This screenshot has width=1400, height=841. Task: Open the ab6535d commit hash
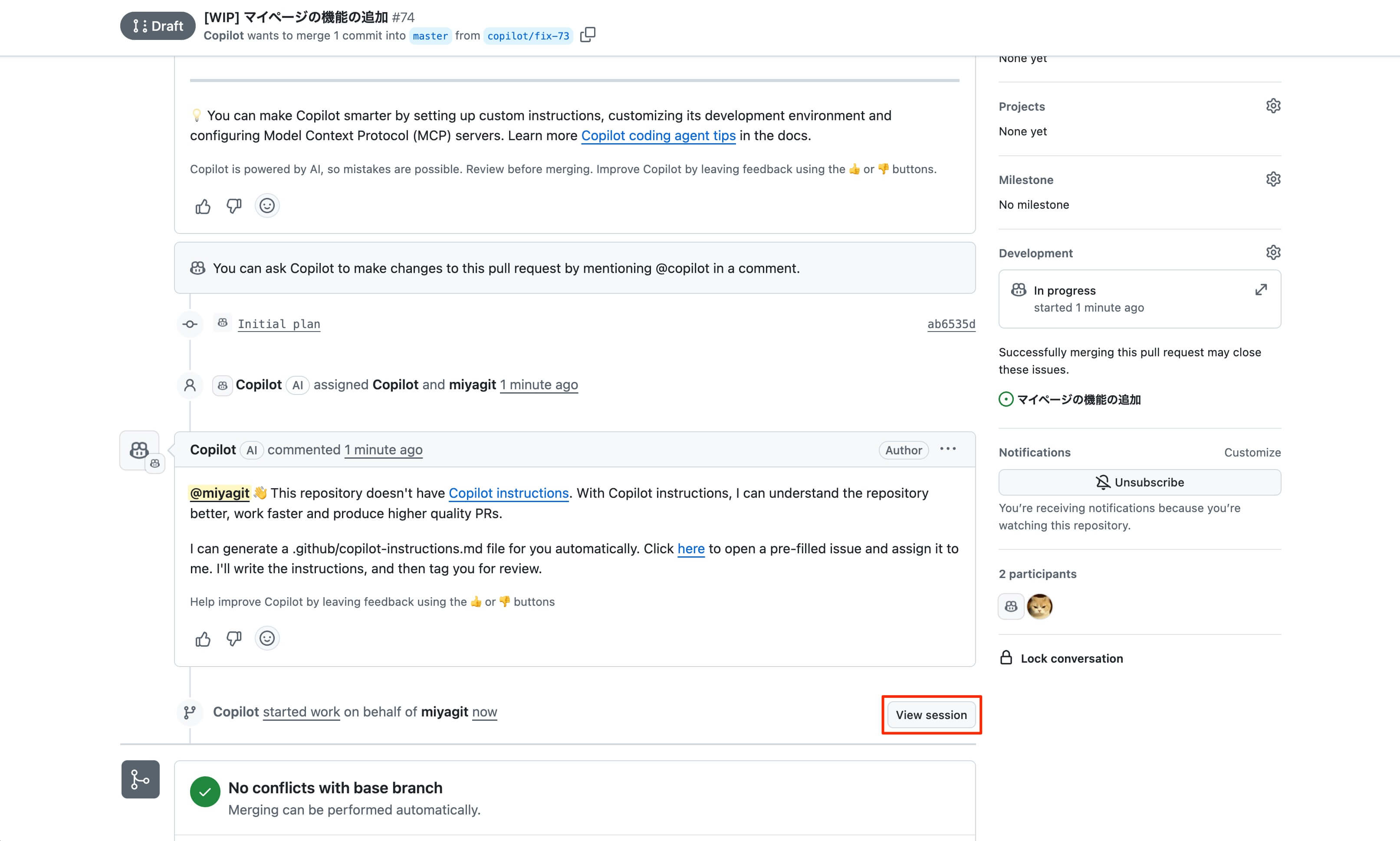click(951, 324)
